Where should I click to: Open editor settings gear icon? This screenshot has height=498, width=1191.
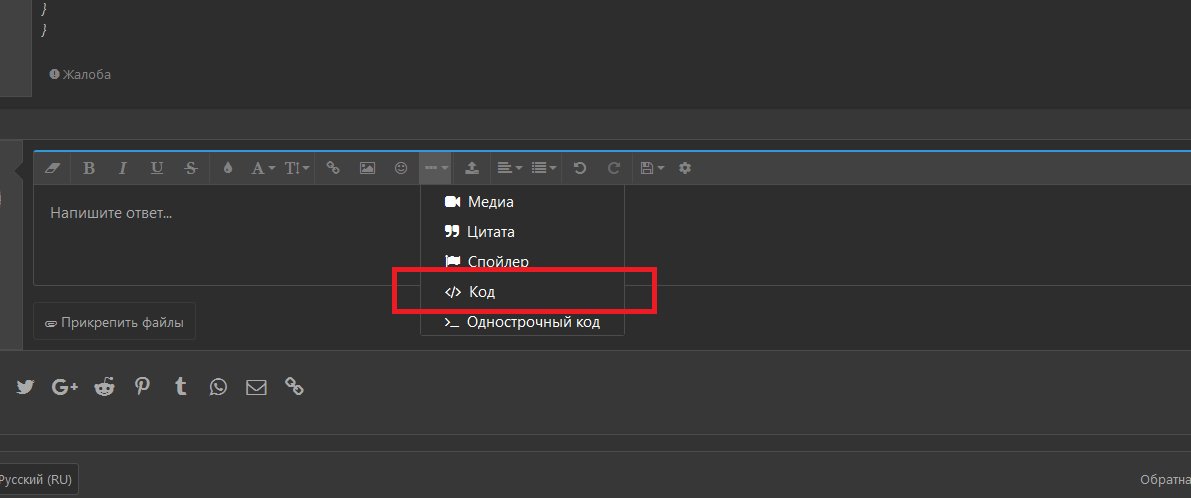click(685, 168)
